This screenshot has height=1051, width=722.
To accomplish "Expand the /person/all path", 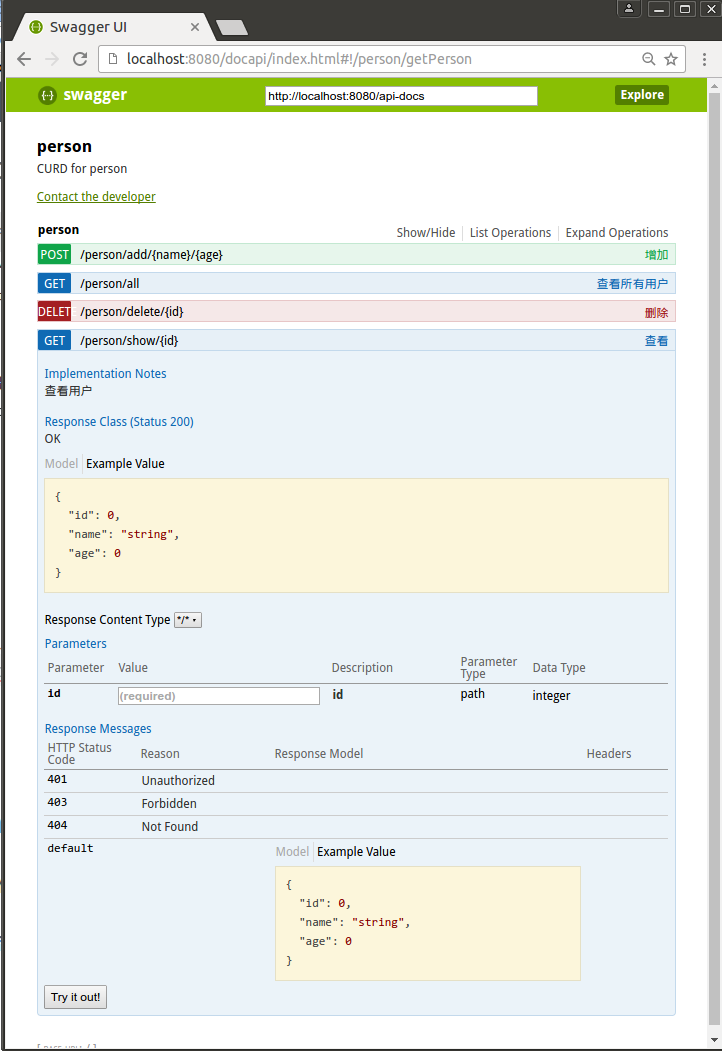I will point(110,284).
